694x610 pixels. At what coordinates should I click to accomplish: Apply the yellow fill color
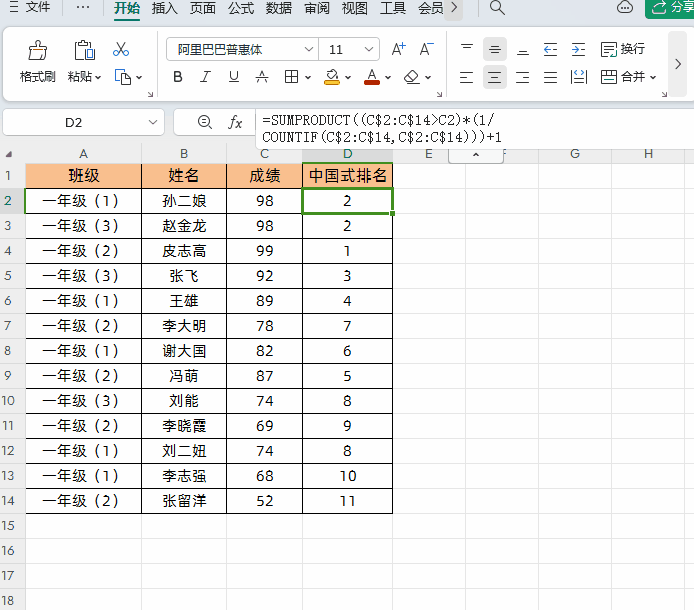(332, 77)
